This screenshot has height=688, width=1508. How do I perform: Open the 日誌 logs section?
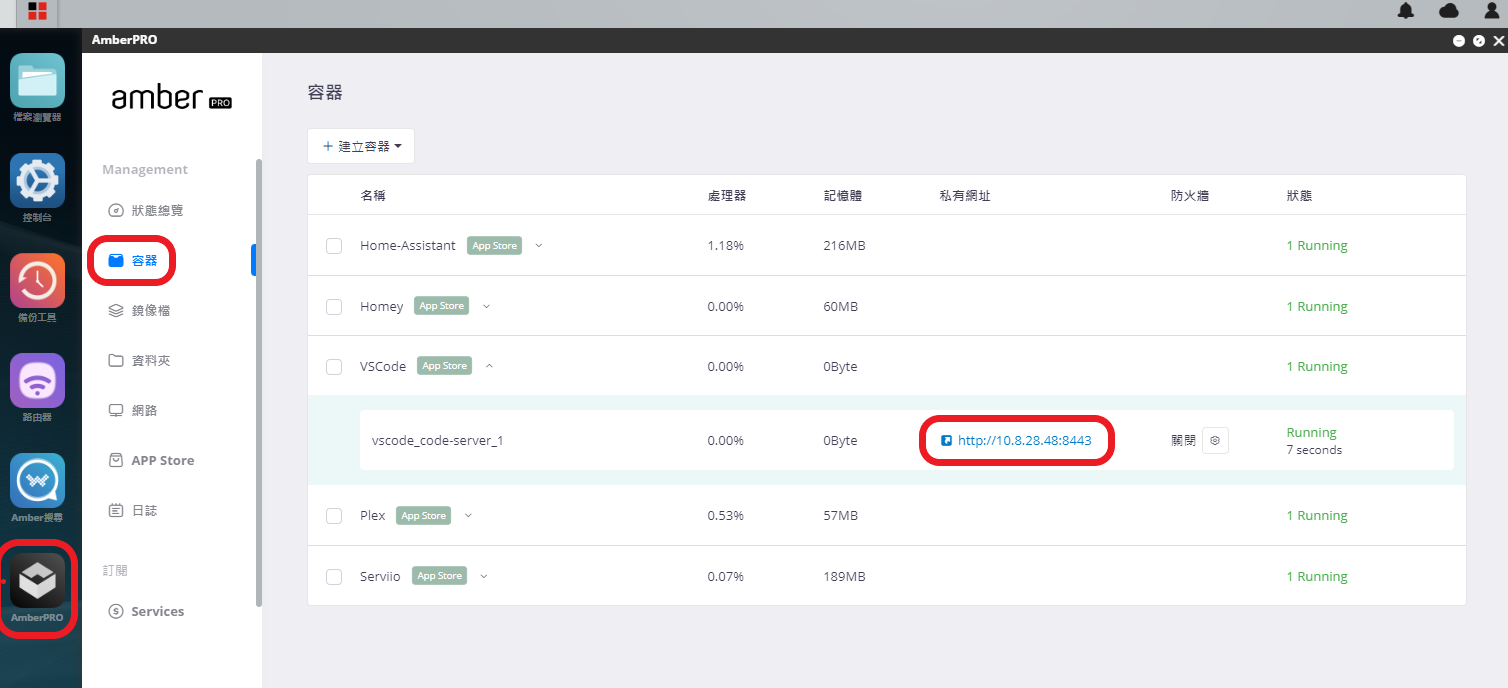pyautogui.click(x=133, y=511)
